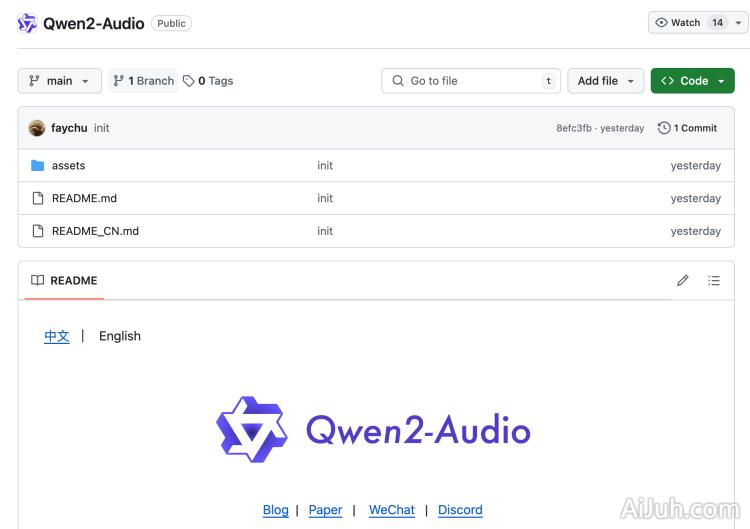Edit README with the pencil icon
Viewport: 750px width, 529px height.
[683, 280]
